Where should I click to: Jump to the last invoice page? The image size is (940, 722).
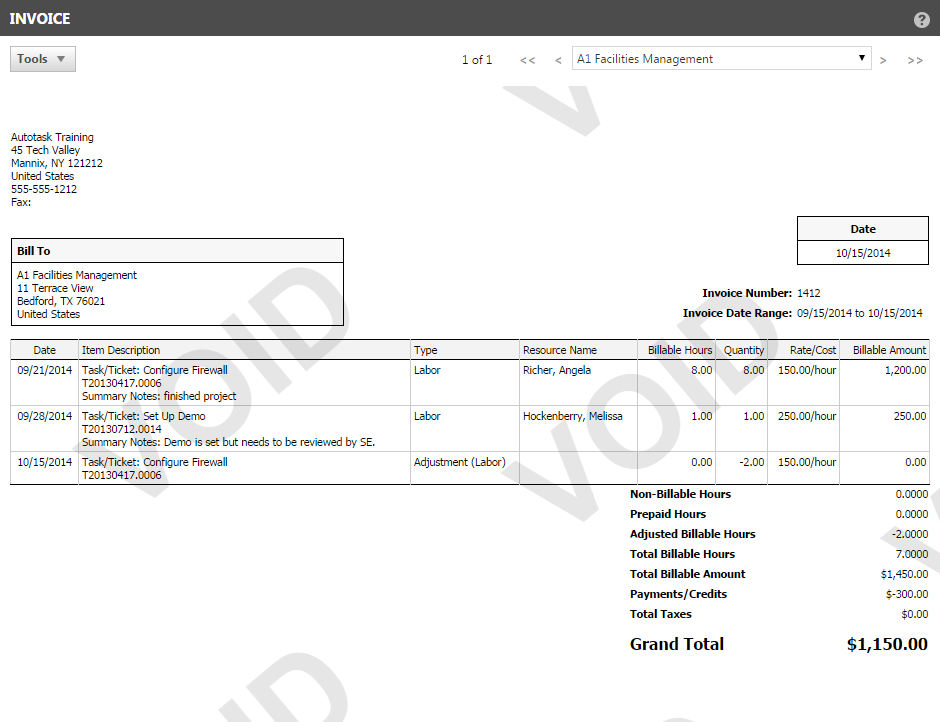[x=915, y=60]
